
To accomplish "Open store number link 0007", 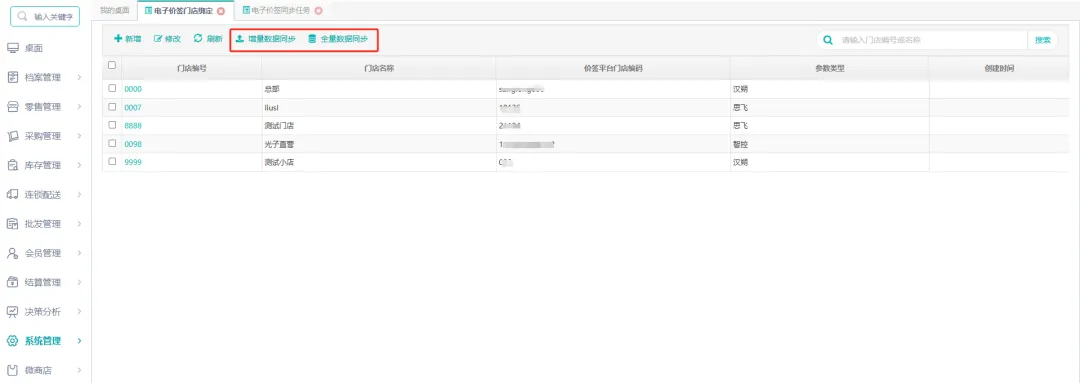I will (133, 107).
